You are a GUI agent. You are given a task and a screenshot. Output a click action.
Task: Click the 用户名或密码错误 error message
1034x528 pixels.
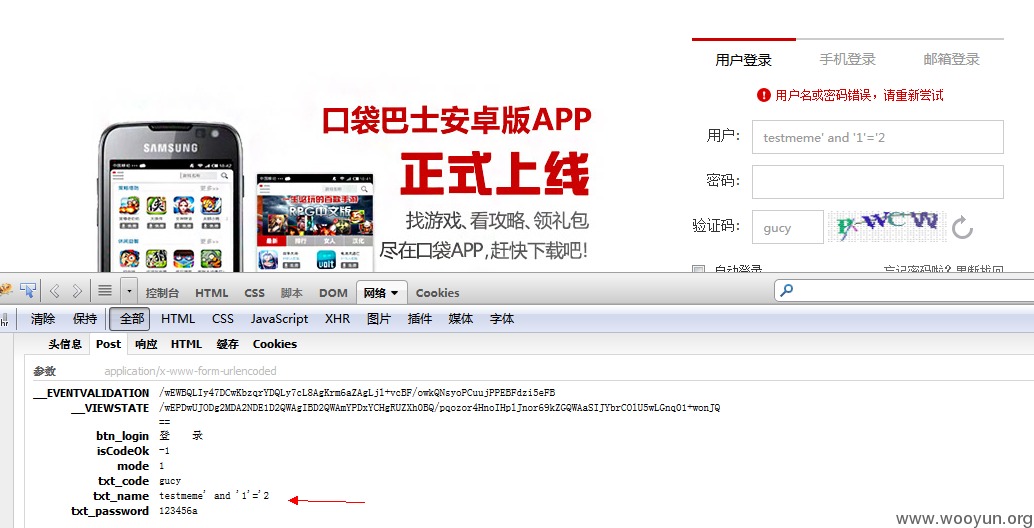tap(859, 96)
